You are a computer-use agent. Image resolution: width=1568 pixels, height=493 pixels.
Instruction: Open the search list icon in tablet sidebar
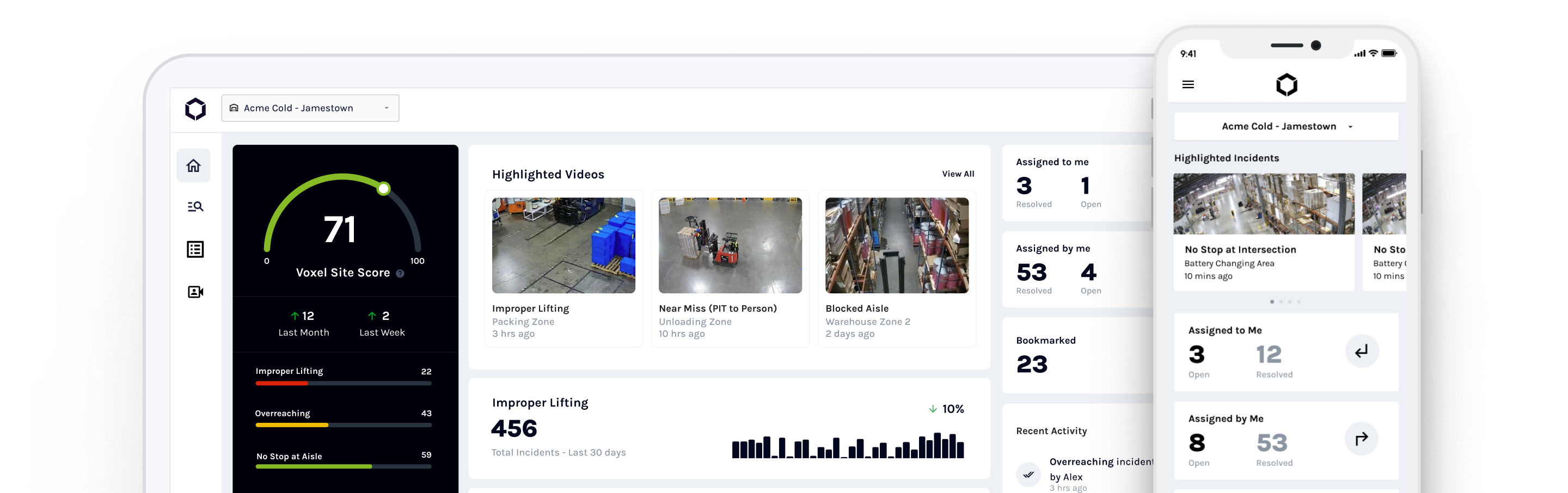pos(195,207)
